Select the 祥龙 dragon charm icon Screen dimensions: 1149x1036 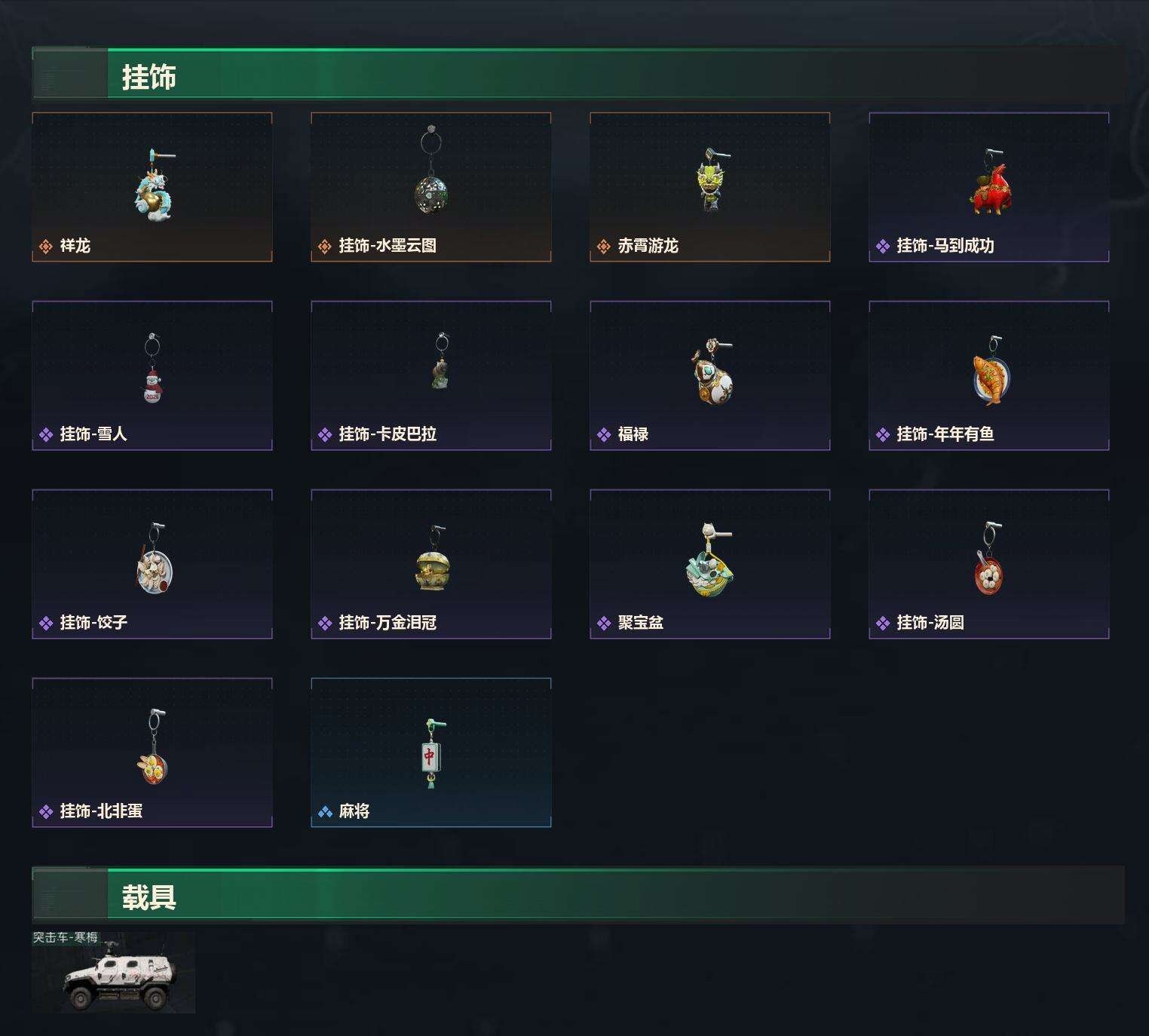pos(155,185)
